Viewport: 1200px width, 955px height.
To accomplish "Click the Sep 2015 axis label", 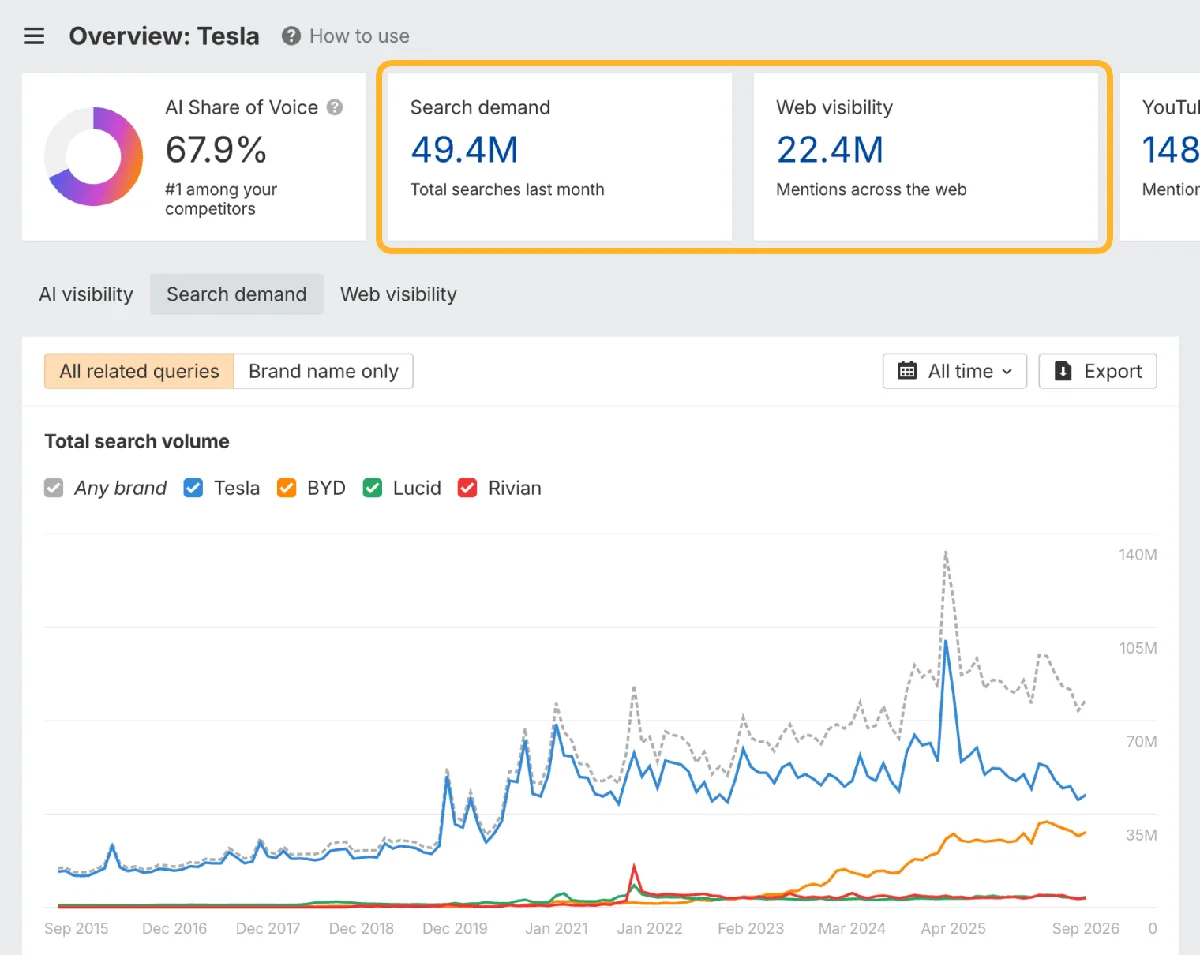I will 77,928.
